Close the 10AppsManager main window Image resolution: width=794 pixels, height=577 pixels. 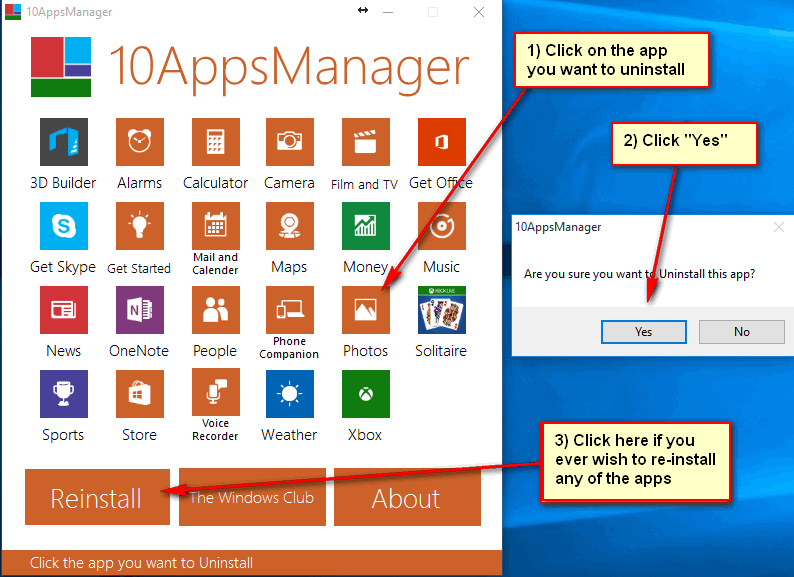click(479, 12)
